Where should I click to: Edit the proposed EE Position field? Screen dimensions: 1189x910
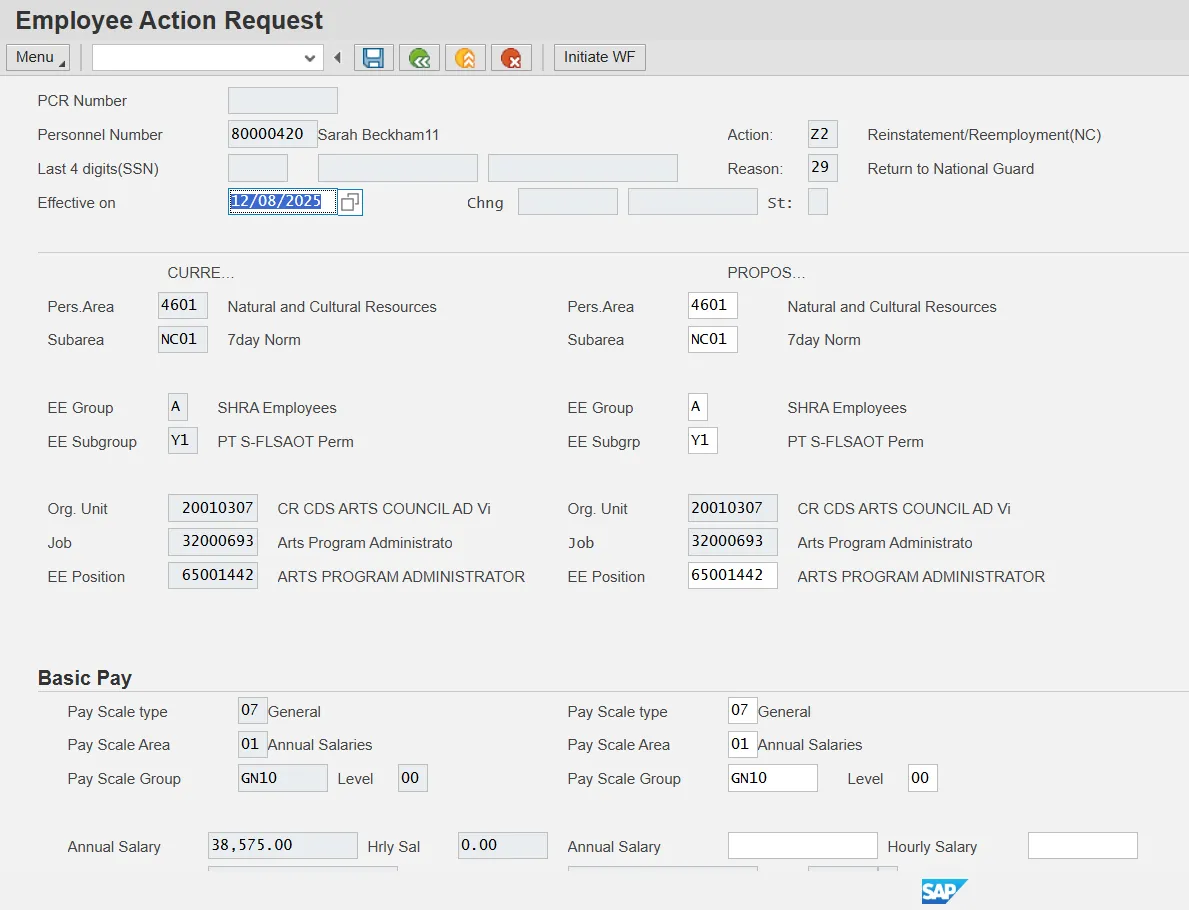click(x=732, y=576)
